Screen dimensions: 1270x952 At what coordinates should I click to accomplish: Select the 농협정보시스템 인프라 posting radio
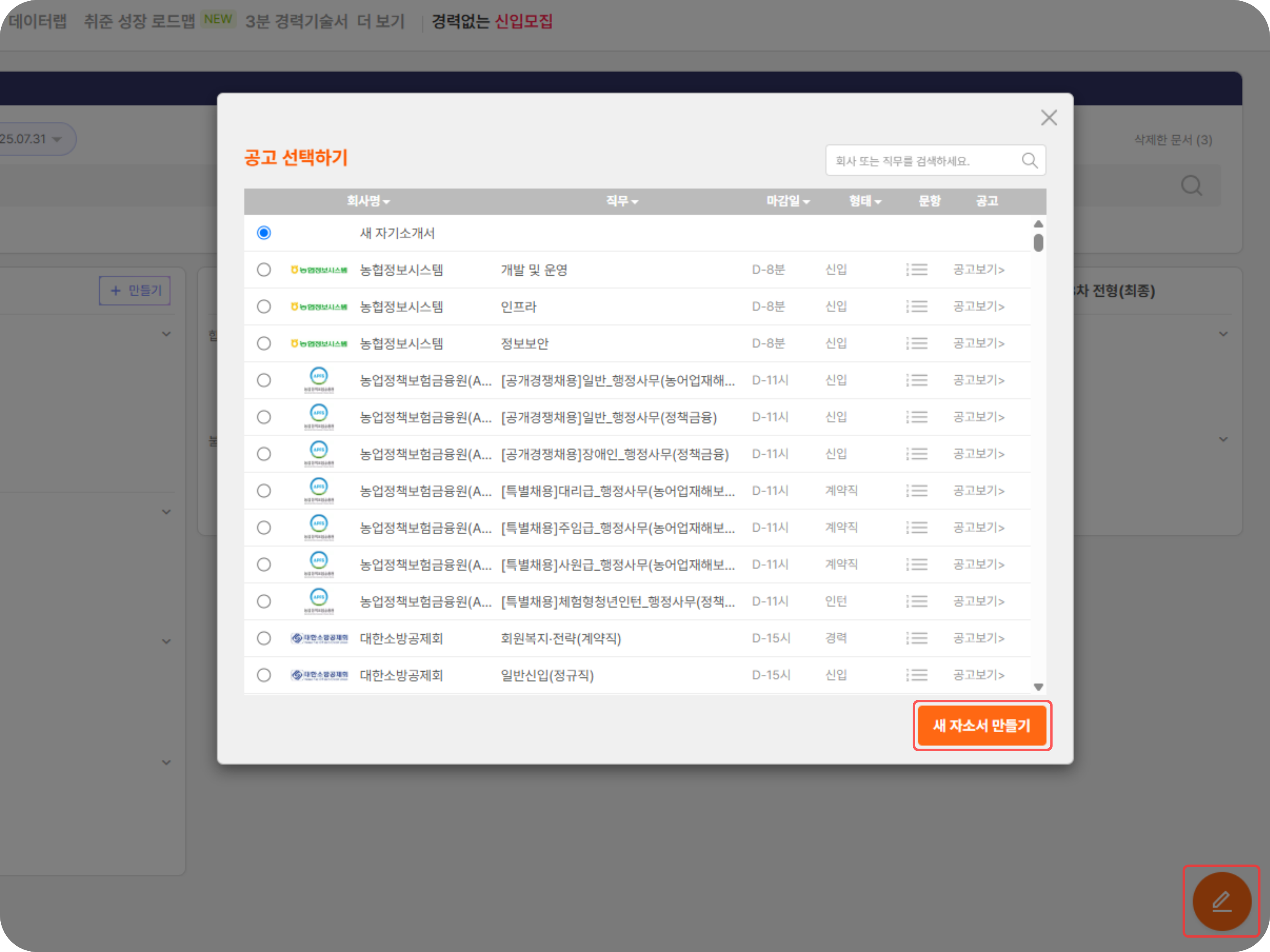click(264, 306)
